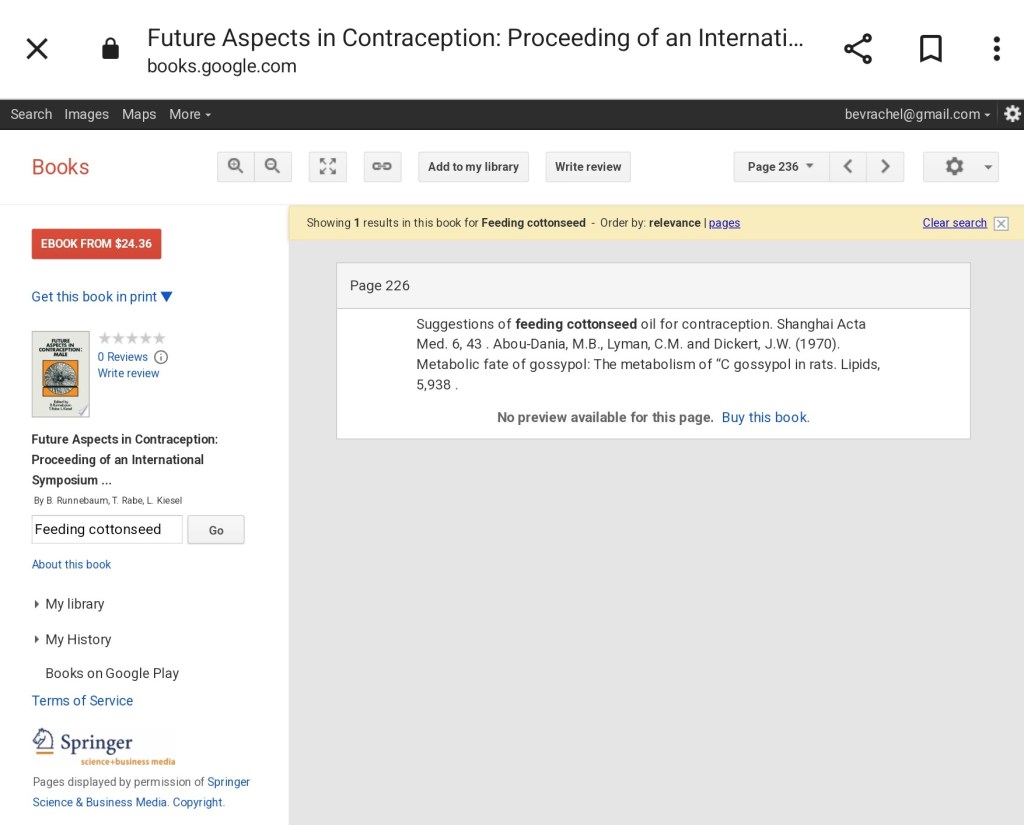Toggle full screen view icon
The image size is (1024, 825).
click(x=328, y=167)
